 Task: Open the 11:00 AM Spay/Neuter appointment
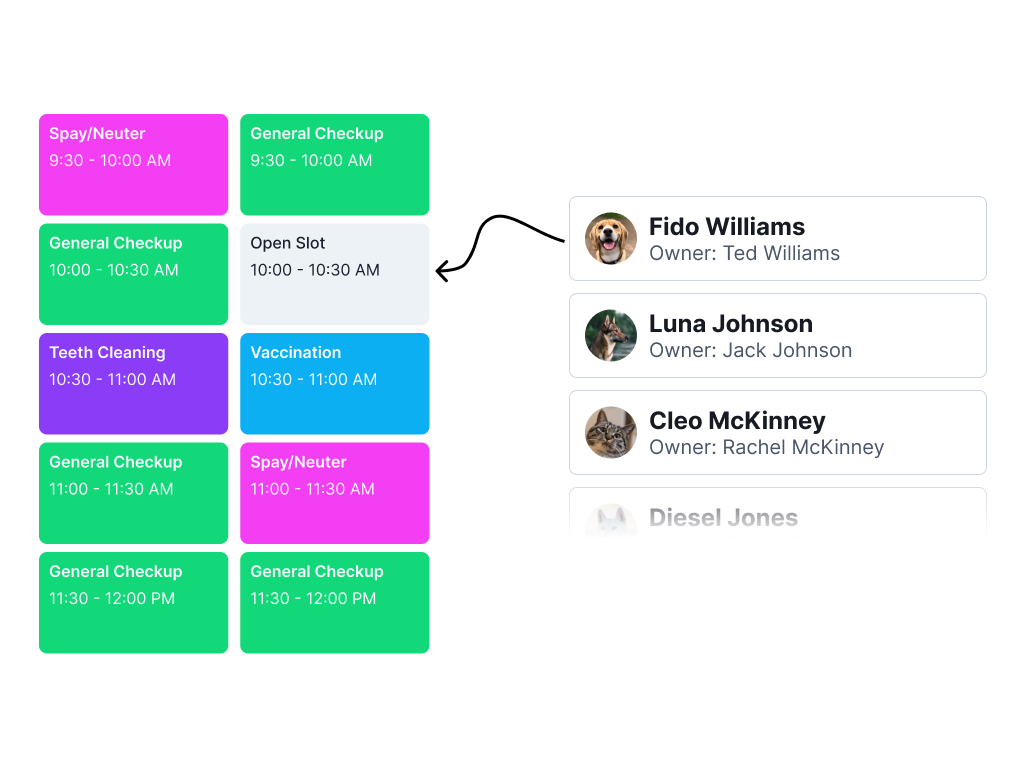tap(334, 493)
